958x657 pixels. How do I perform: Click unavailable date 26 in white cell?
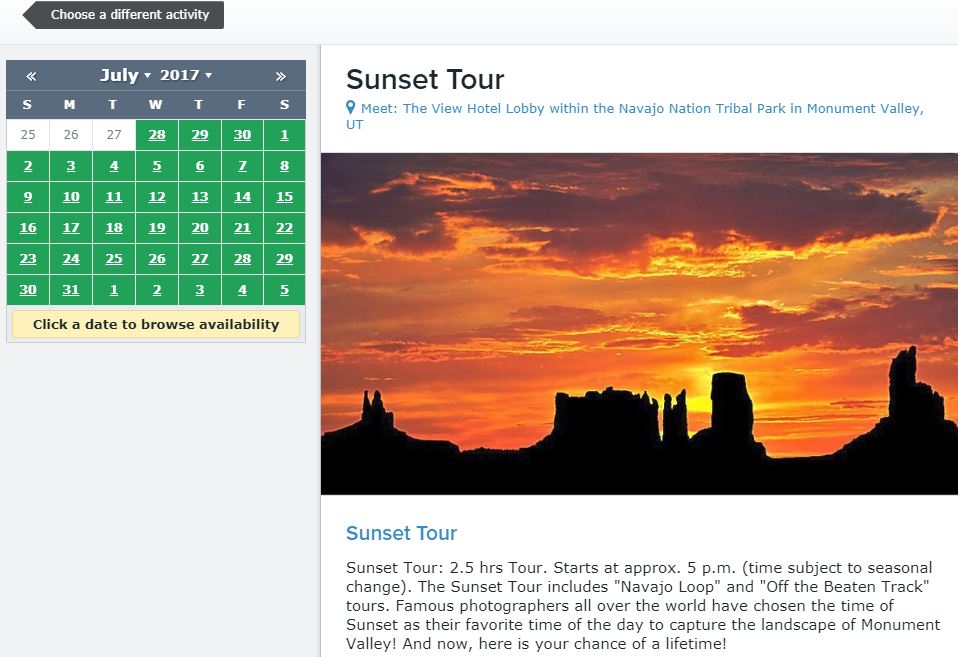point(71,135)
